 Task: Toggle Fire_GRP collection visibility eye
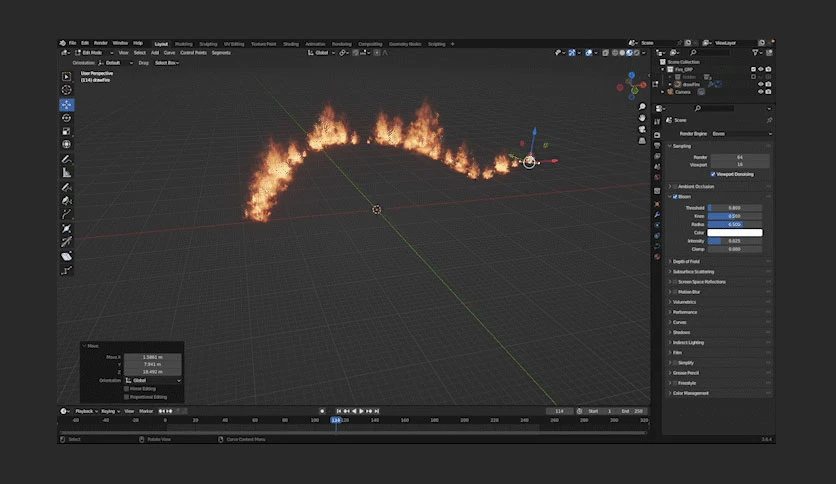(761, 69)
